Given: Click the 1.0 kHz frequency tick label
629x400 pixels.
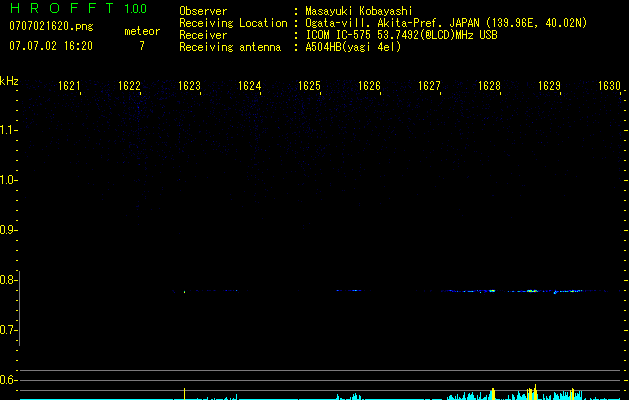Looking at the screenshot, I should tap(8, 180).
